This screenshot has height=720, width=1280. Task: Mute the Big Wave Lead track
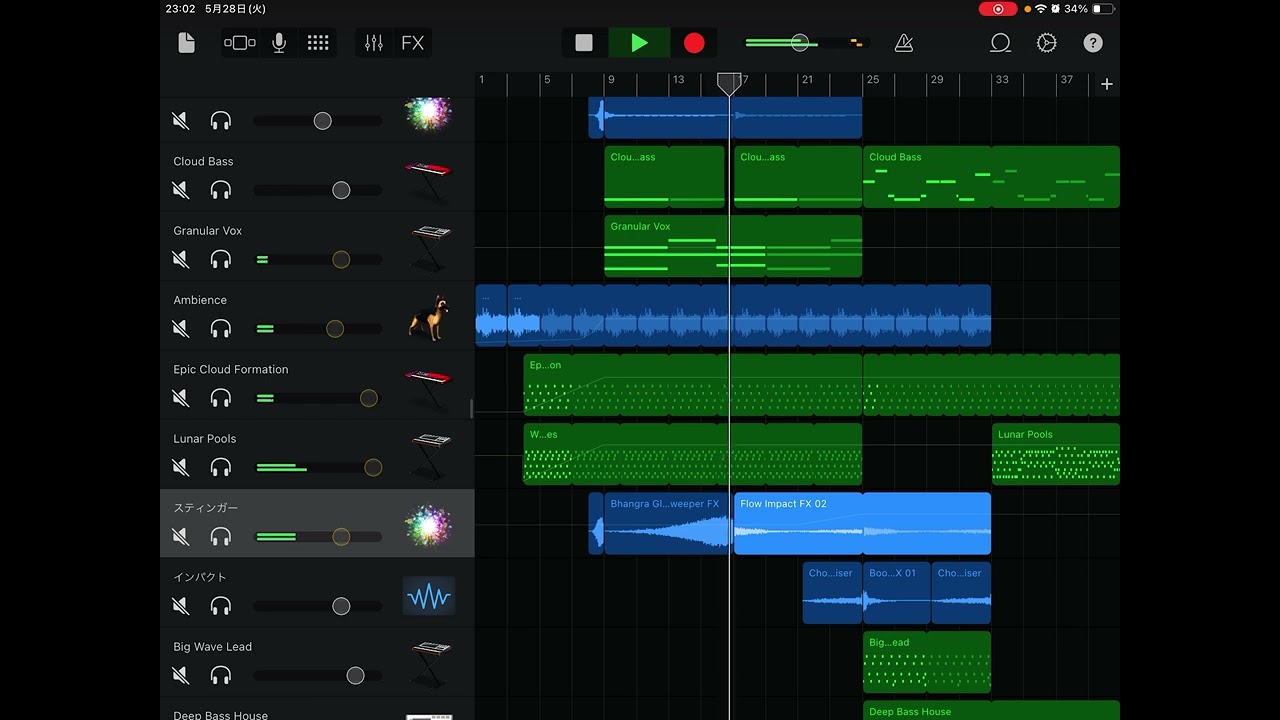click(181, 676)
